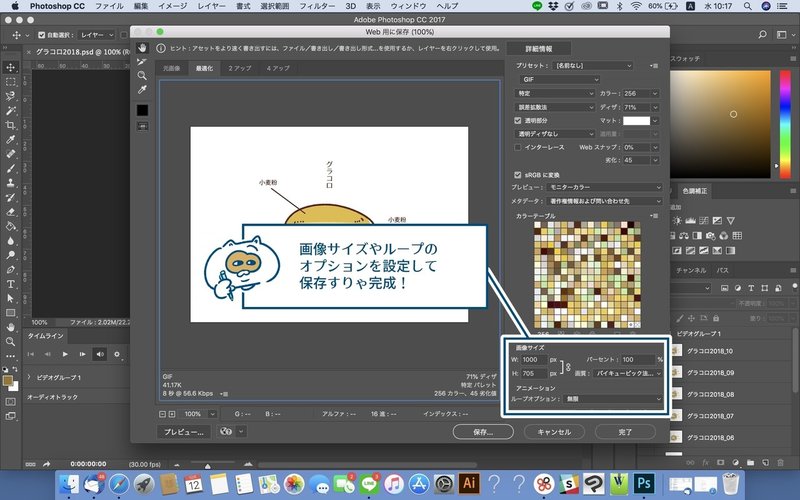
Task: Switch to the 4アップ tab
Action: tap(278, 68)
